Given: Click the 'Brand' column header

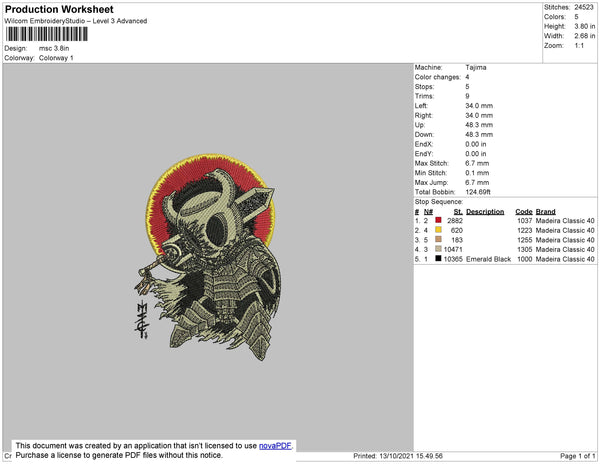Looking at the screenshot, I should [x=546, y=212].
